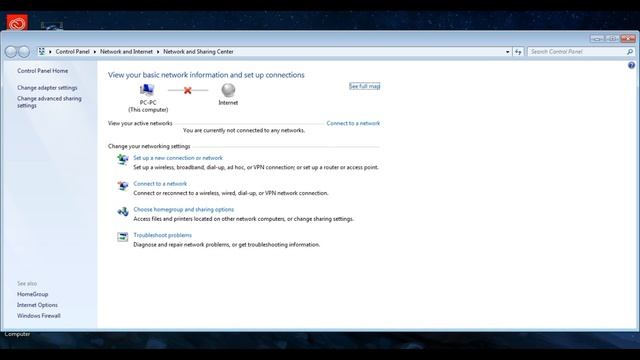Expand the arrow after Control Panel breadcrumb
This screenshot has width=640, height=360.
[x=95, y=52]
